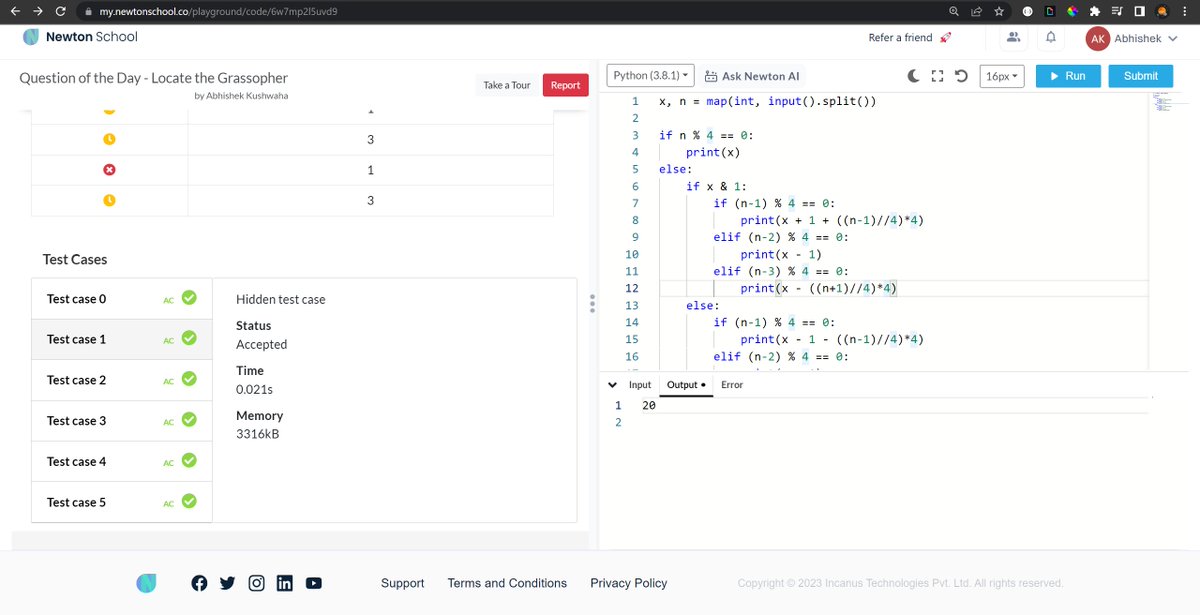This screenshot has height=615, width=1200.
Task: Click the 'Hidden test case' text
Action: point(280,299)
